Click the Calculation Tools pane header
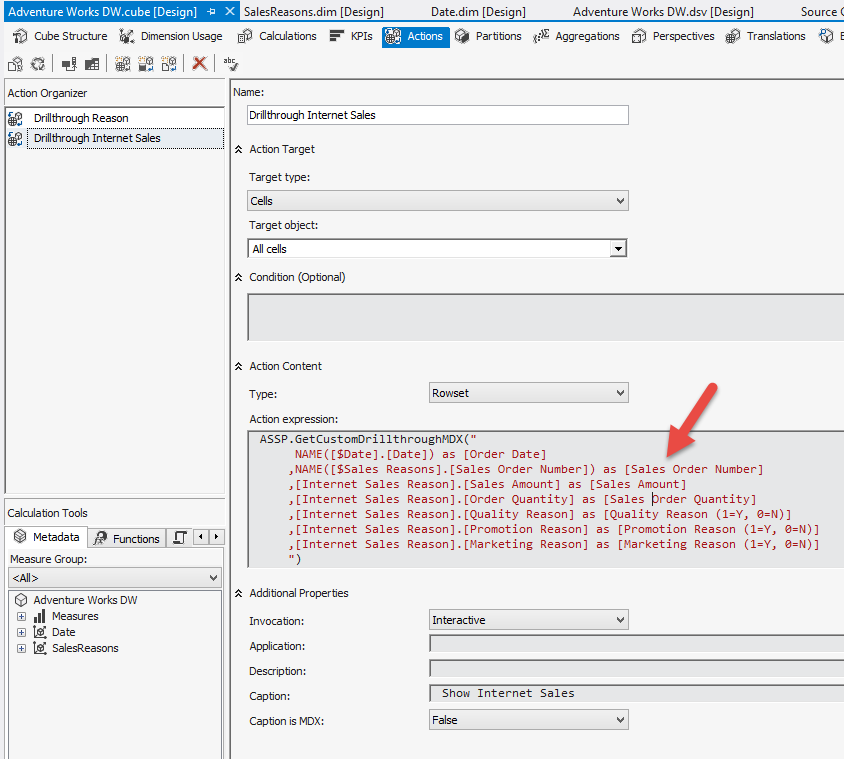844x759 pixels. pyautogui.click(x=115, y=513)
